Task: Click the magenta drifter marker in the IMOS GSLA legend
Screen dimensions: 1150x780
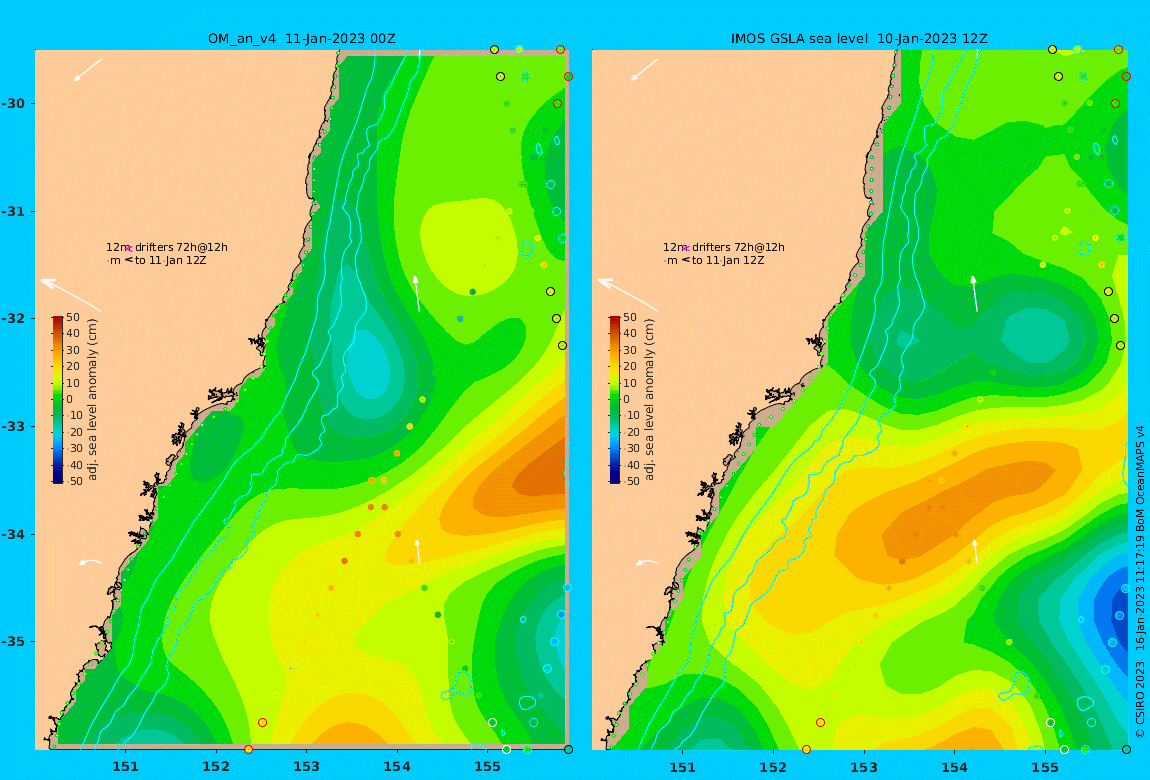Action: point(686,249)
